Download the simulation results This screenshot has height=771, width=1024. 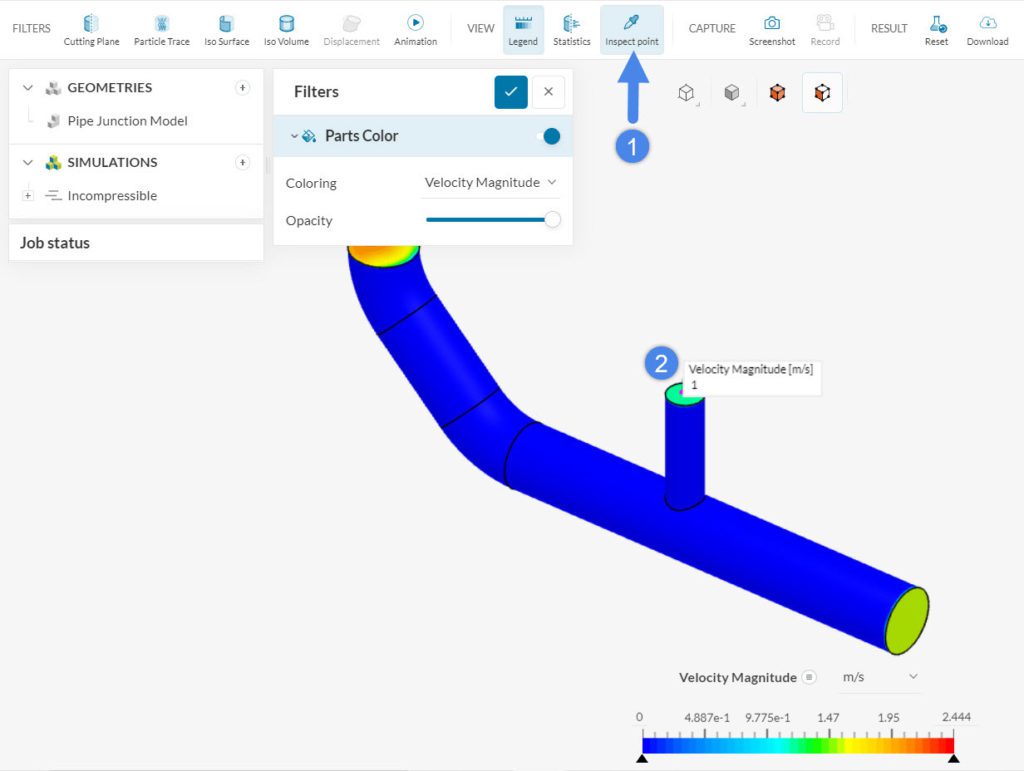coord(987,27)
